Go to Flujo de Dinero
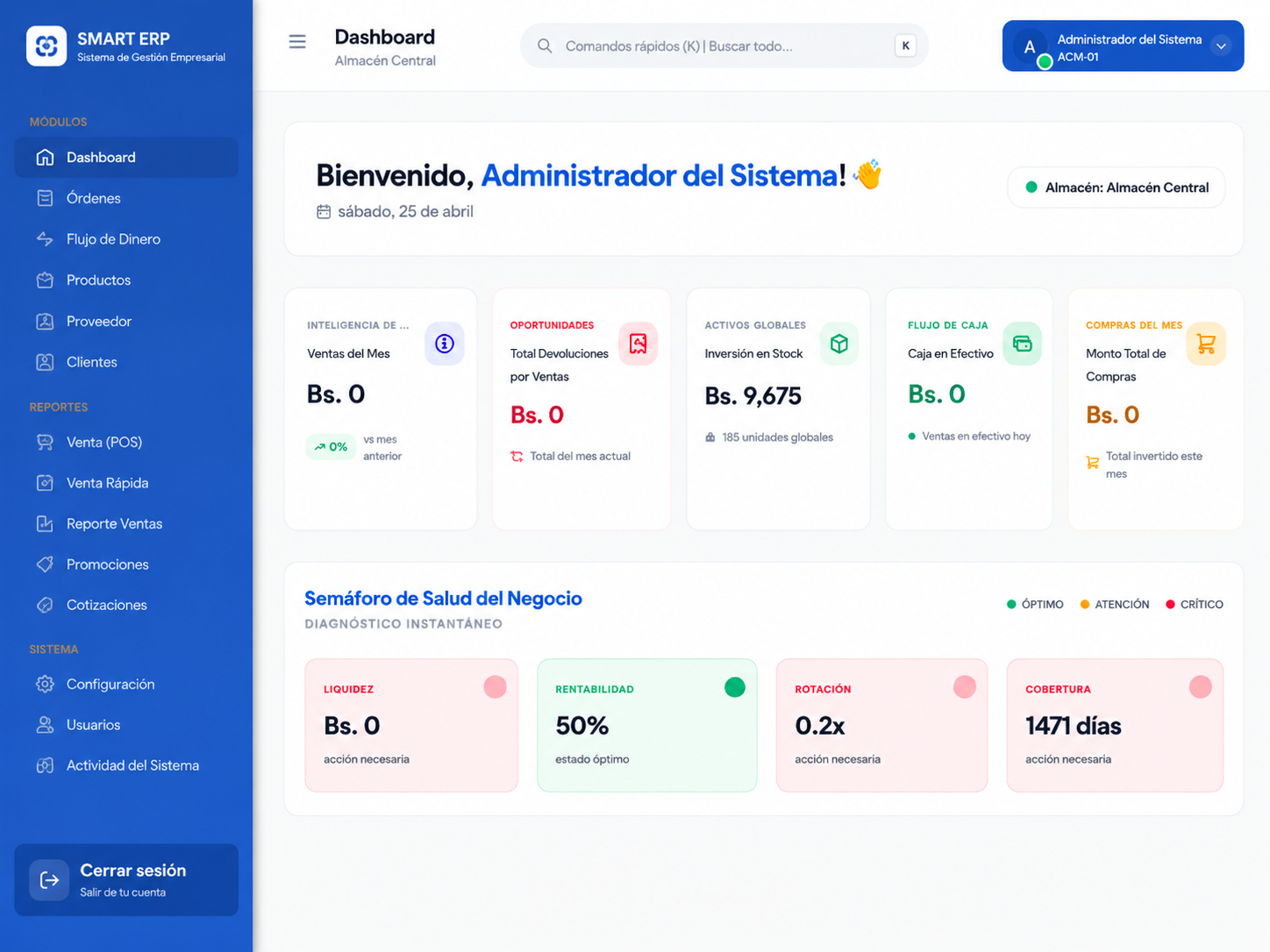The height and width of the screenshot is (952, 1270). (x=126, y=238)
